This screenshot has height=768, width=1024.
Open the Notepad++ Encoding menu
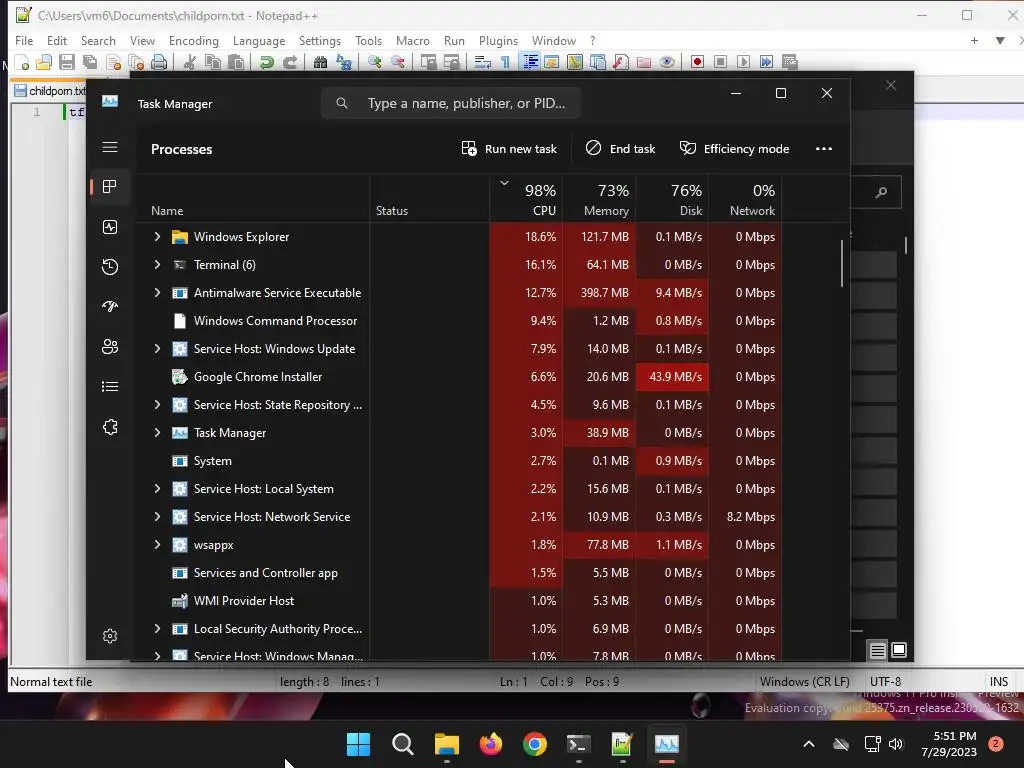[x=194, y=40]
